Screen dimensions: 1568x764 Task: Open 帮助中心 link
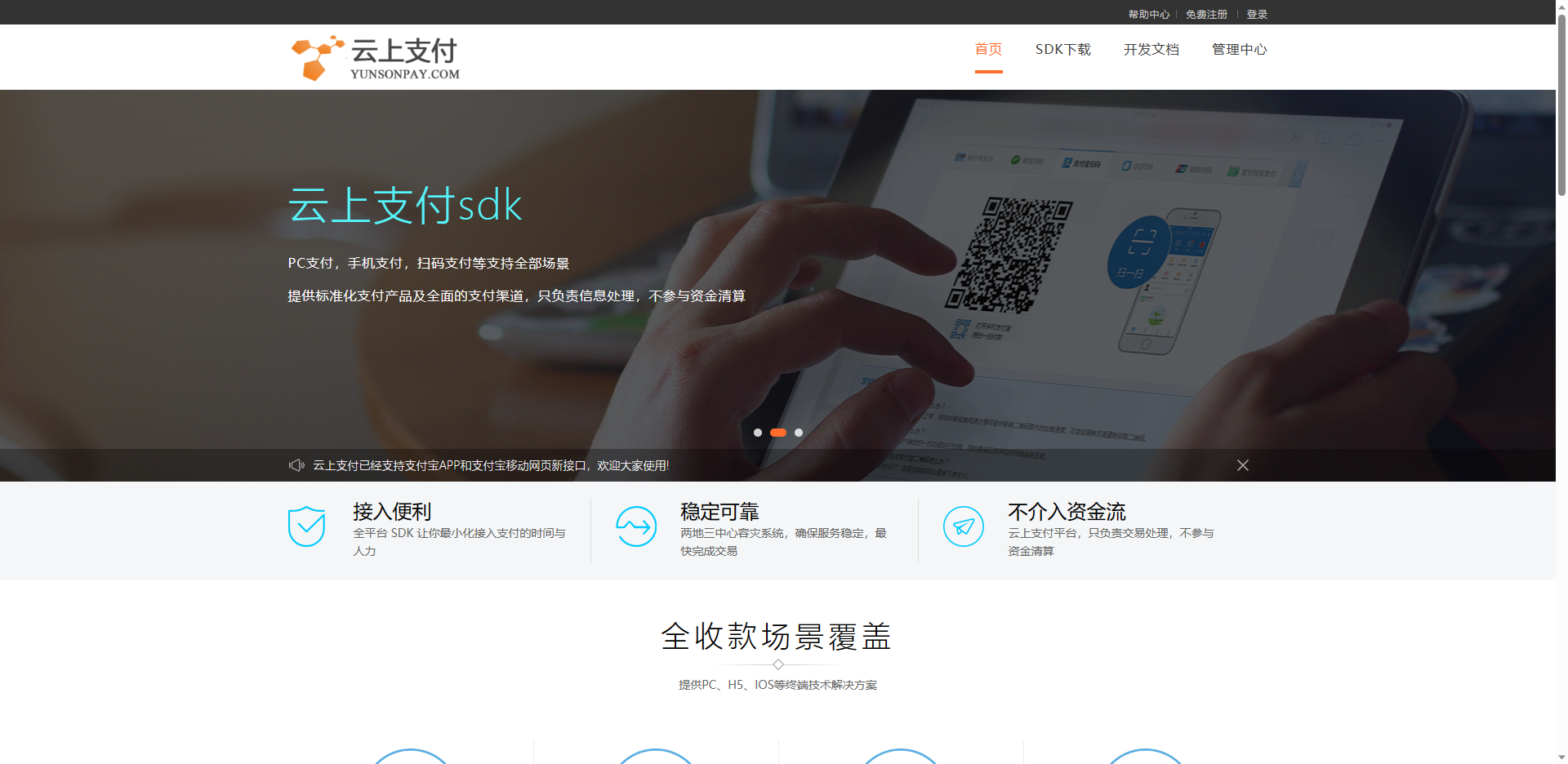tap(1148, 15)
